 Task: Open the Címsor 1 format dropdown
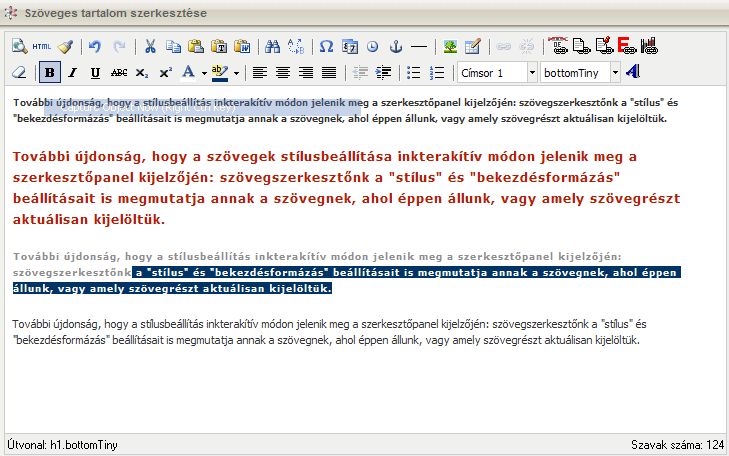tap(495, 73)
